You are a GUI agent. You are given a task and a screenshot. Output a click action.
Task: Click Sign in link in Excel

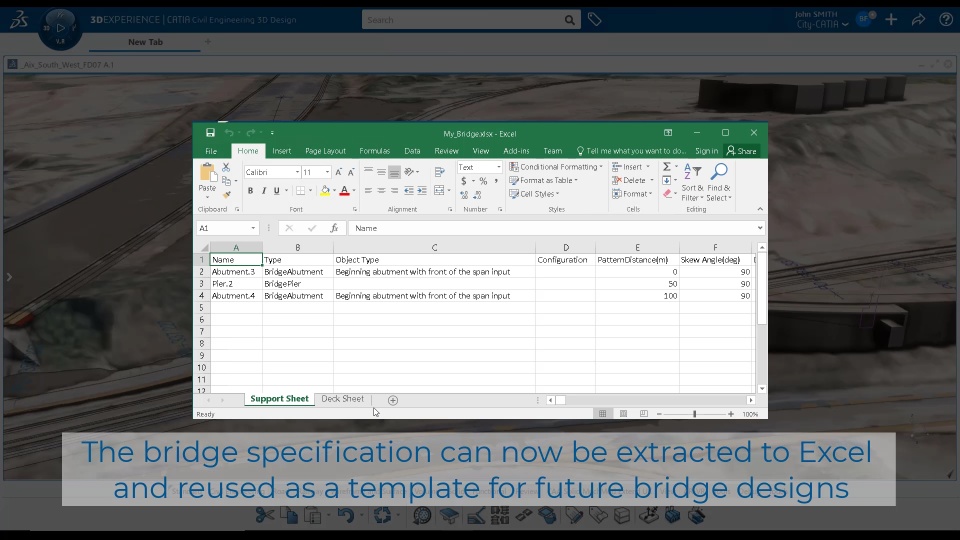pos(707,151)
